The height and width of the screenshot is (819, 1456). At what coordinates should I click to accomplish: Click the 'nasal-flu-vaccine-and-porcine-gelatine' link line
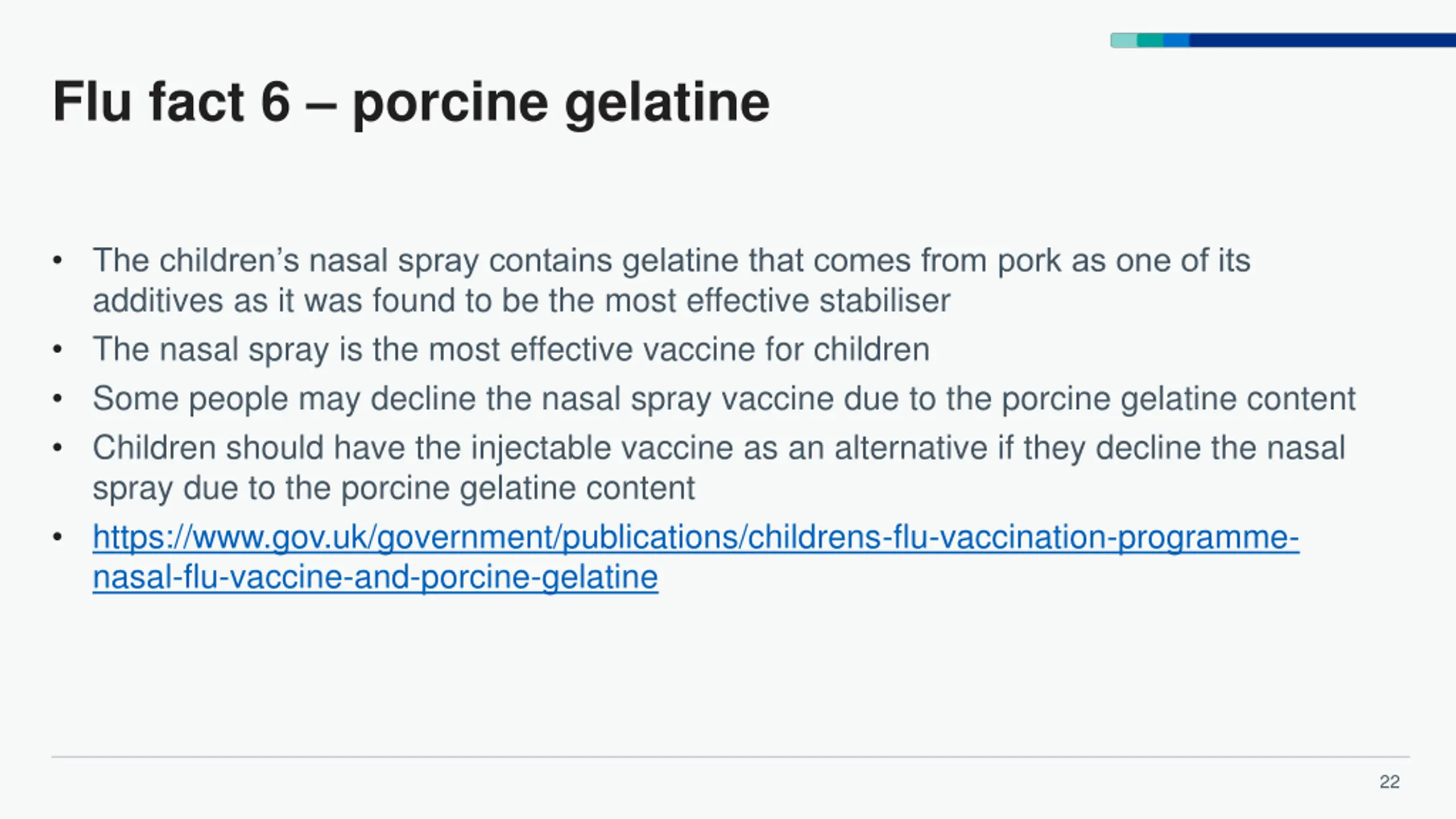pos(375,577)
